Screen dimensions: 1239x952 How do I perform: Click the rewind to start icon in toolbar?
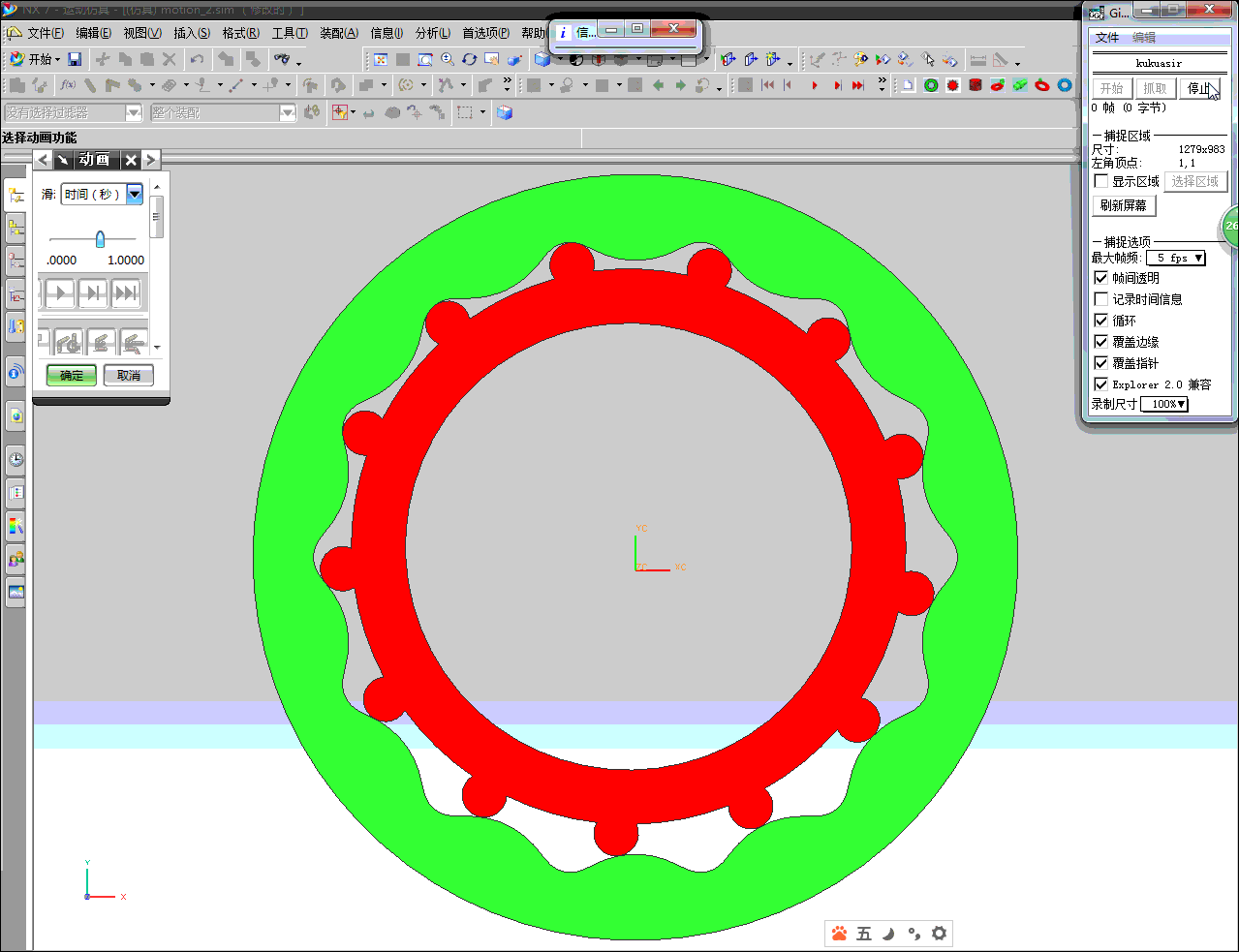click(768, 85)
